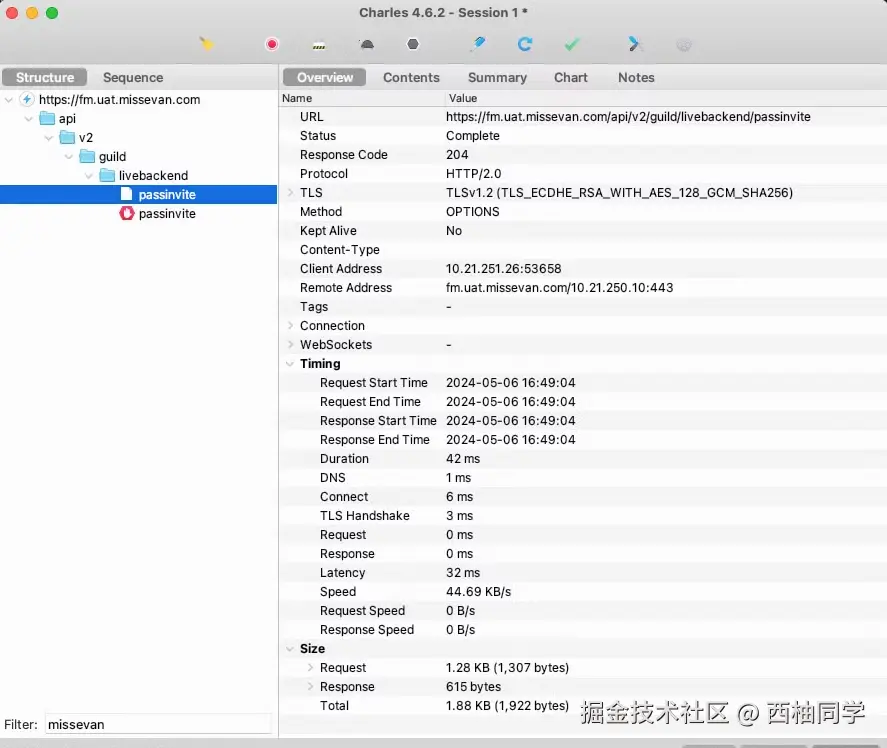Screen dimensions: 887x748
Task: Click the Filter field containing missevan
Action: pyautogui.click(x=158, y=724)
